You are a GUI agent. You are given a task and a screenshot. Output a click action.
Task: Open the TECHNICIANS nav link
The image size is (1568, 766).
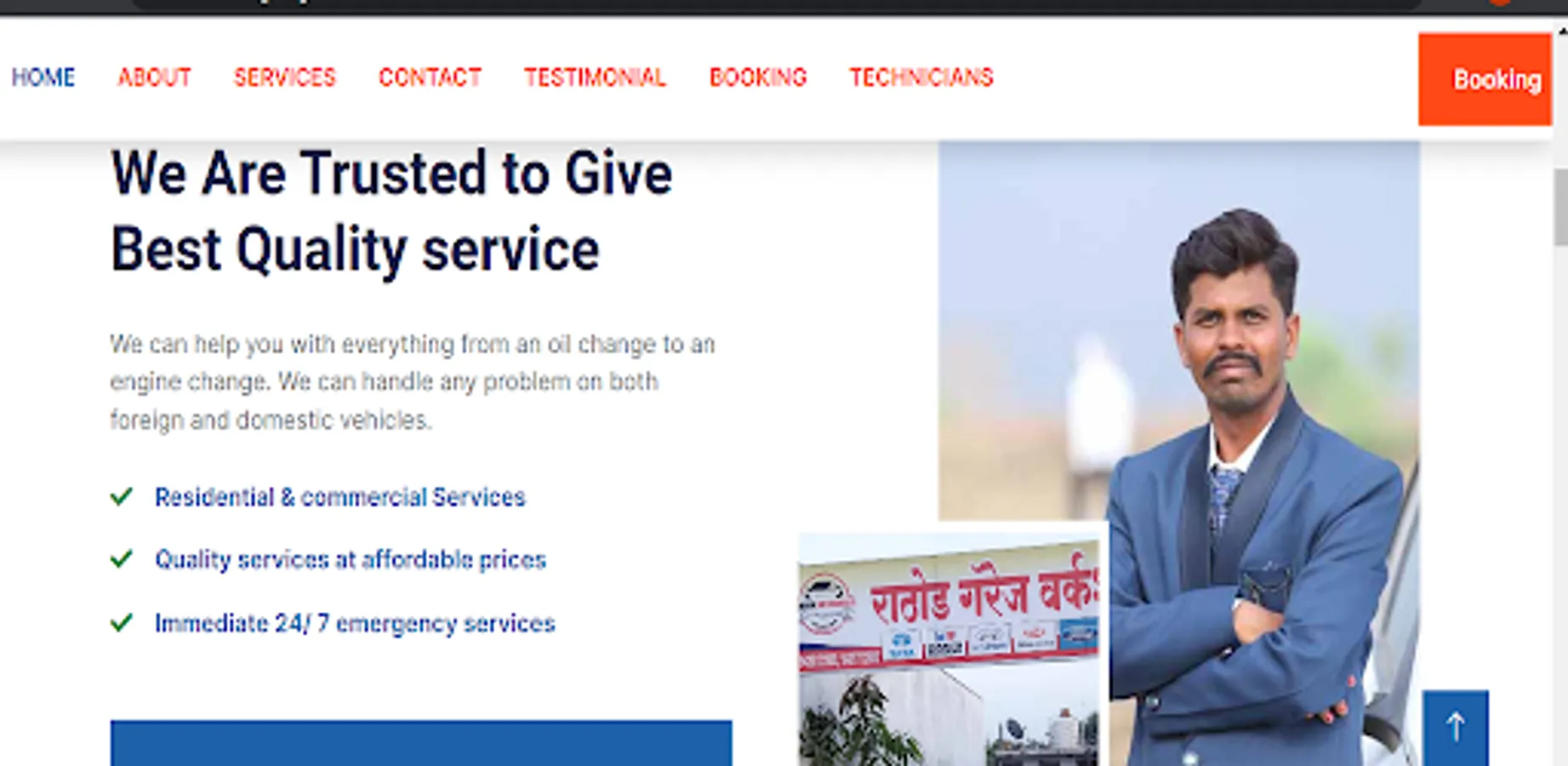[921, 77]
